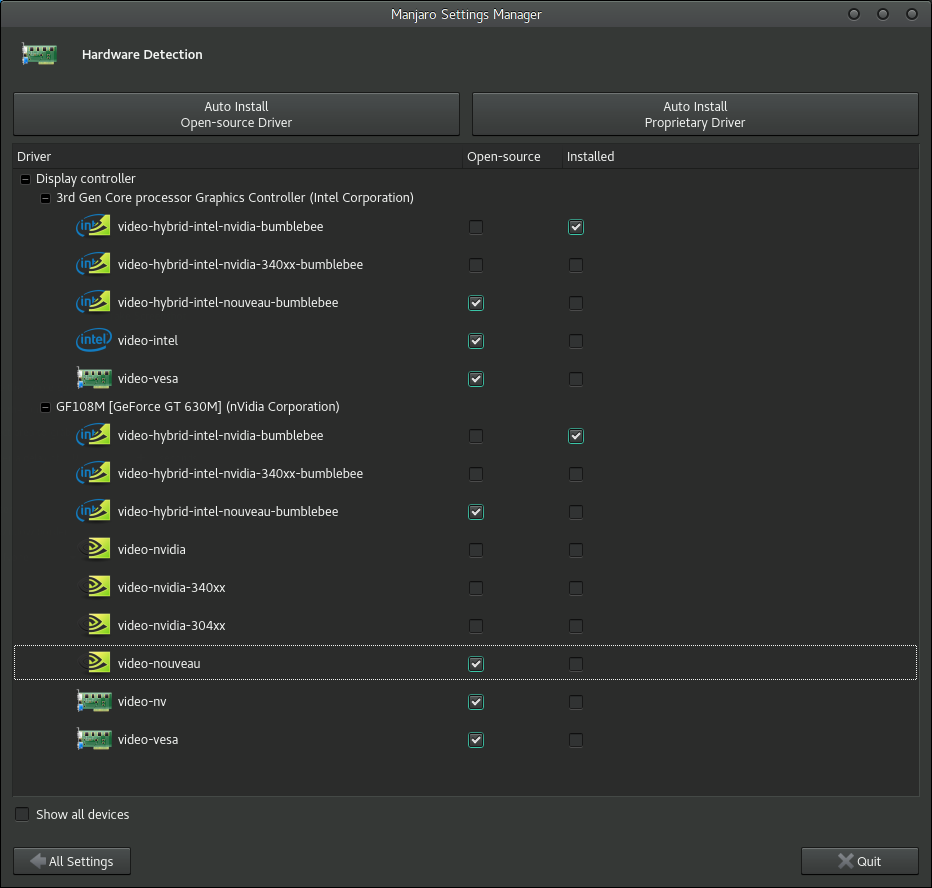Toggle Installed checkbox for video-nouveau
932x888 pixels.
575,664
